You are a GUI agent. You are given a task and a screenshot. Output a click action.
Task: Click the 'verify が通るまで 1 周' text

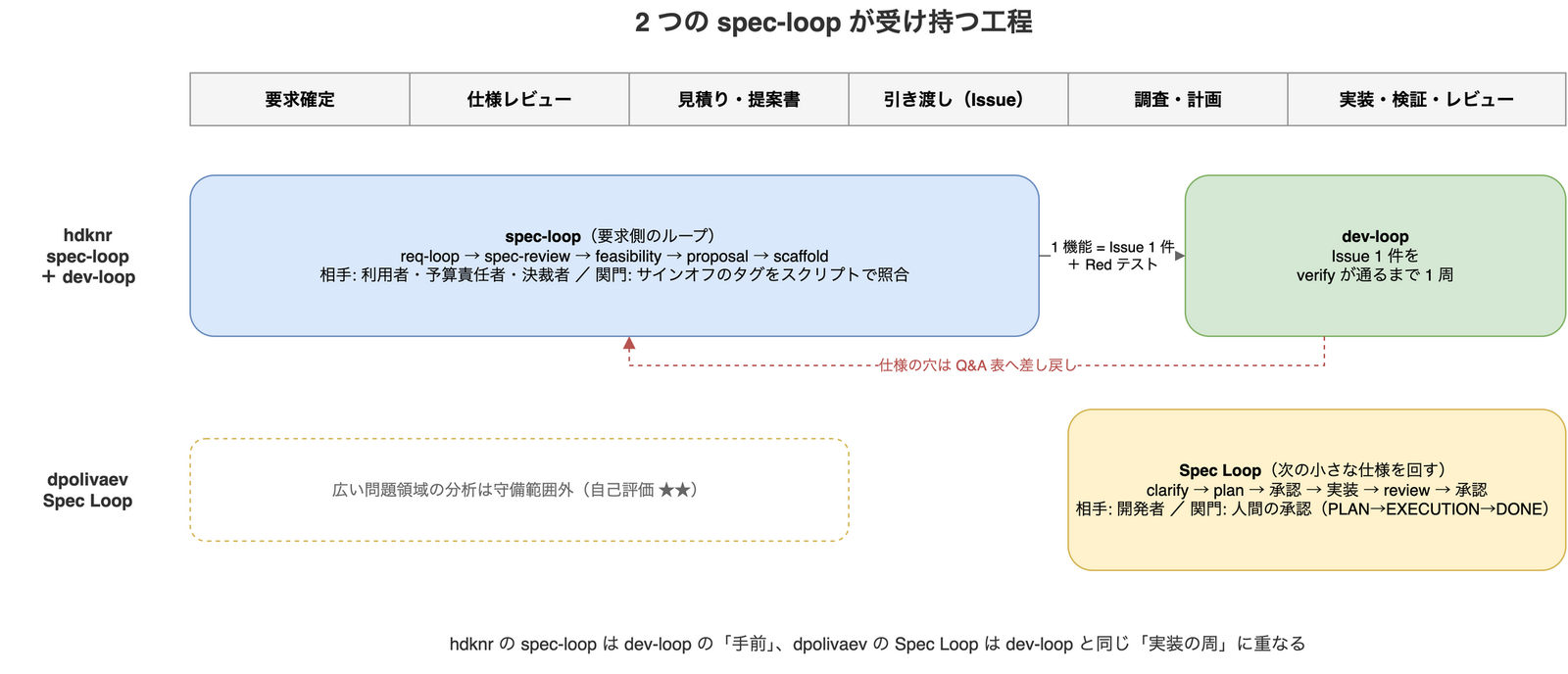coord(1375,275)
